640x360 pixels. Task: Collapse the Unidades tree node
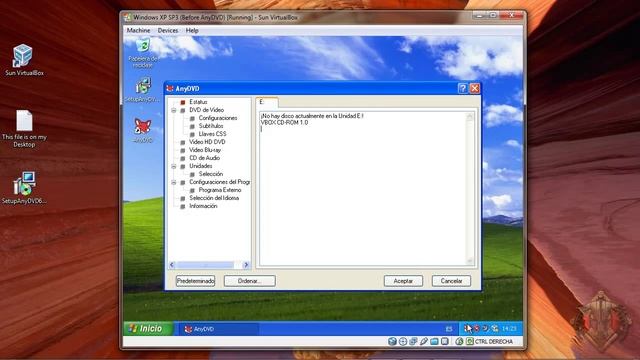[x=173, y=166]
